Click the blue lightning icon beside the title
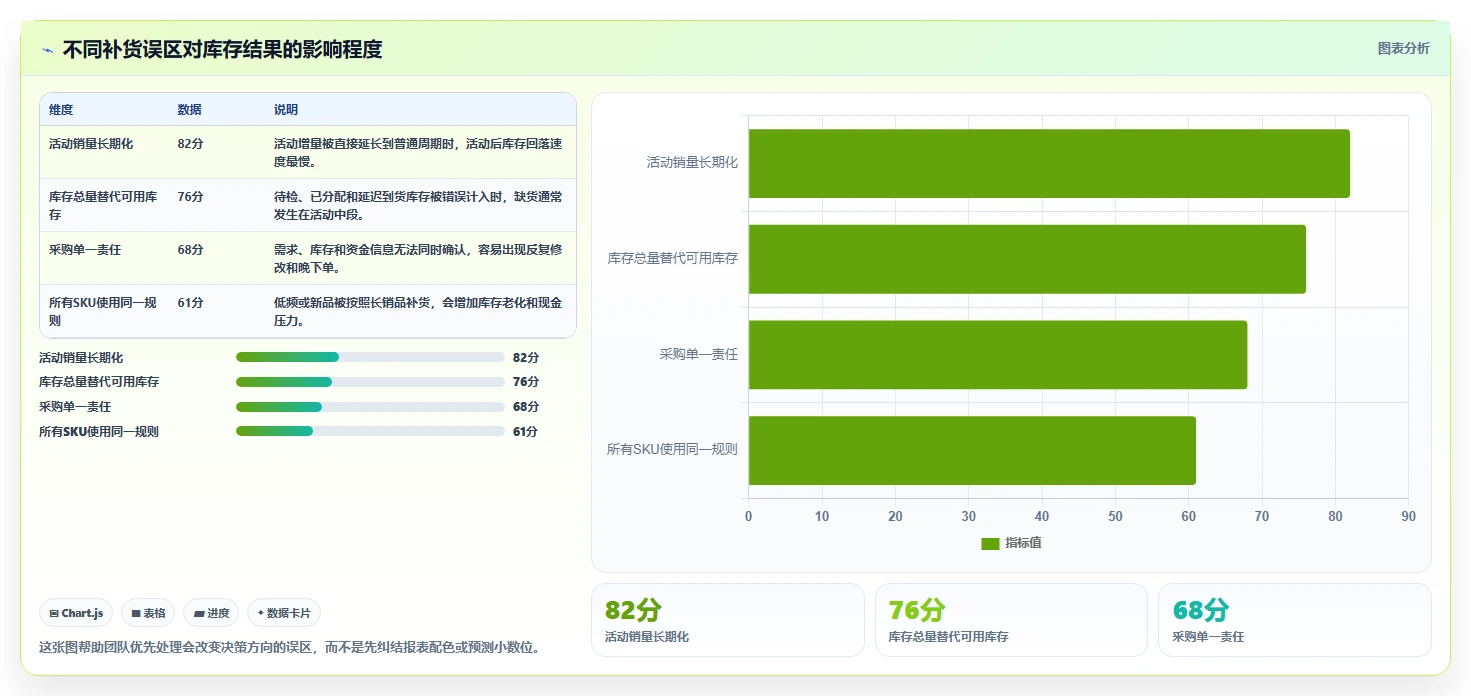1471x696 pixels. click(x=47, y=50)
